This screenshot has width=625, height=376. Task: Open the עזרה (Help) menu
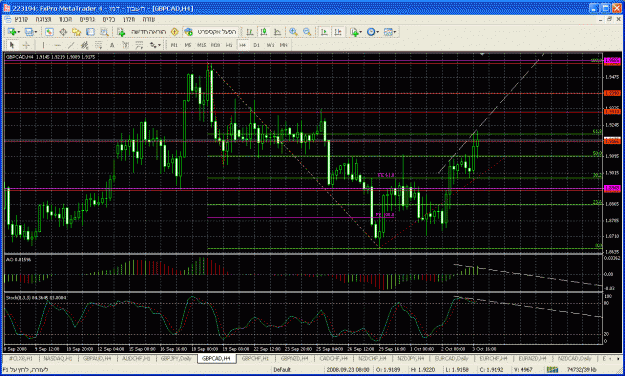click(x=148, y=19)
